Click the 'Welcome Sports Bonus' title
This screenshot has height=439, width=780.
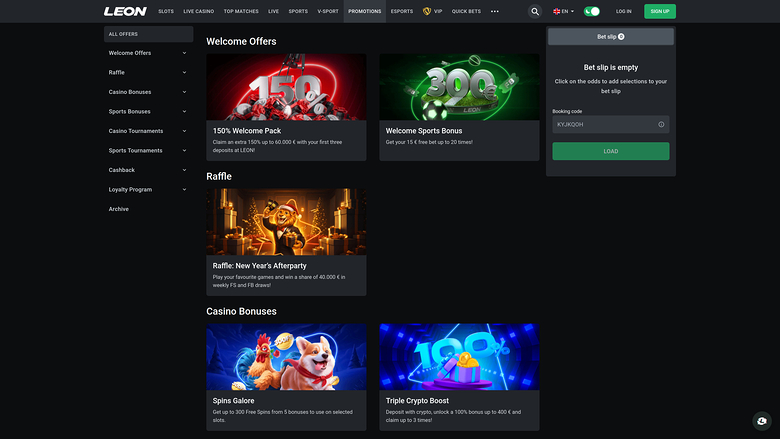point(424,131)
